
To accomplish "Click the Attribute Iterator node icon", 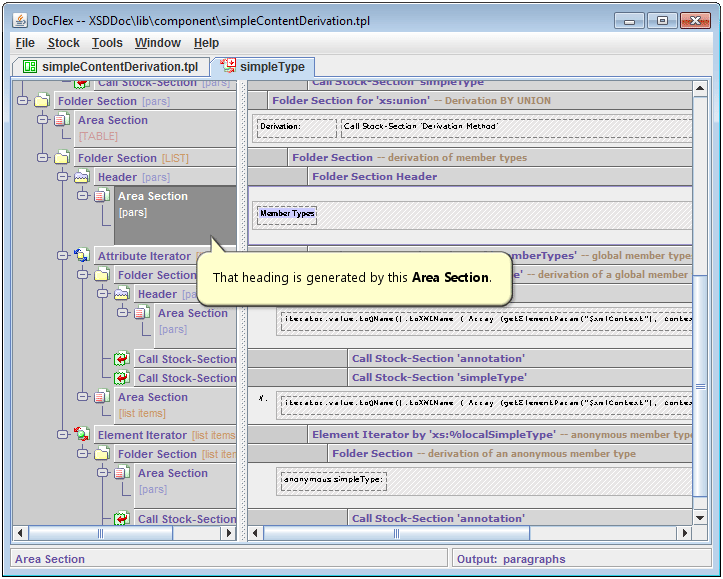I will click(x=82, y=256).
